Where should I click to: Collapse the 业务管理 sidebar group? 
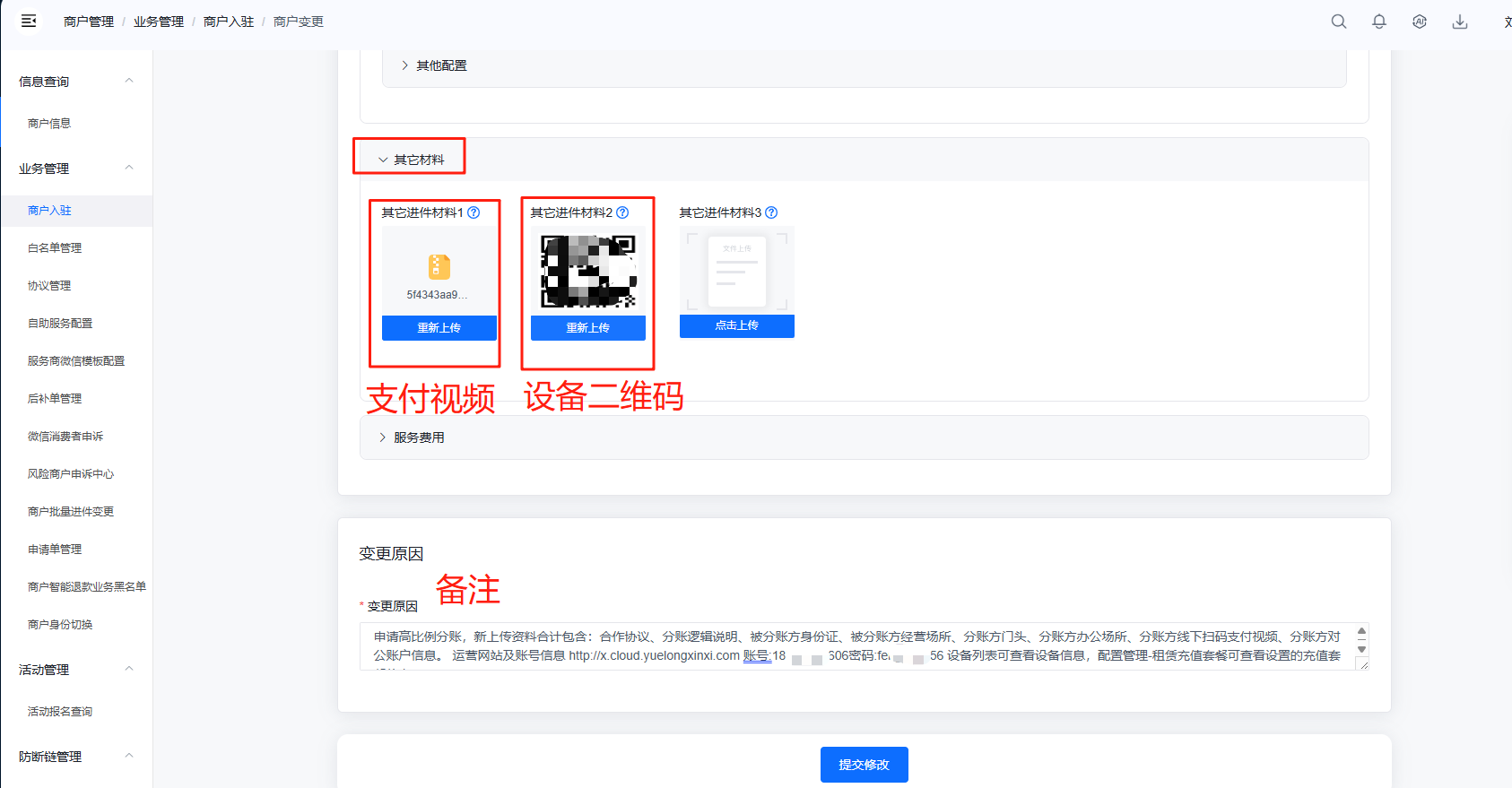click(76, 169)
